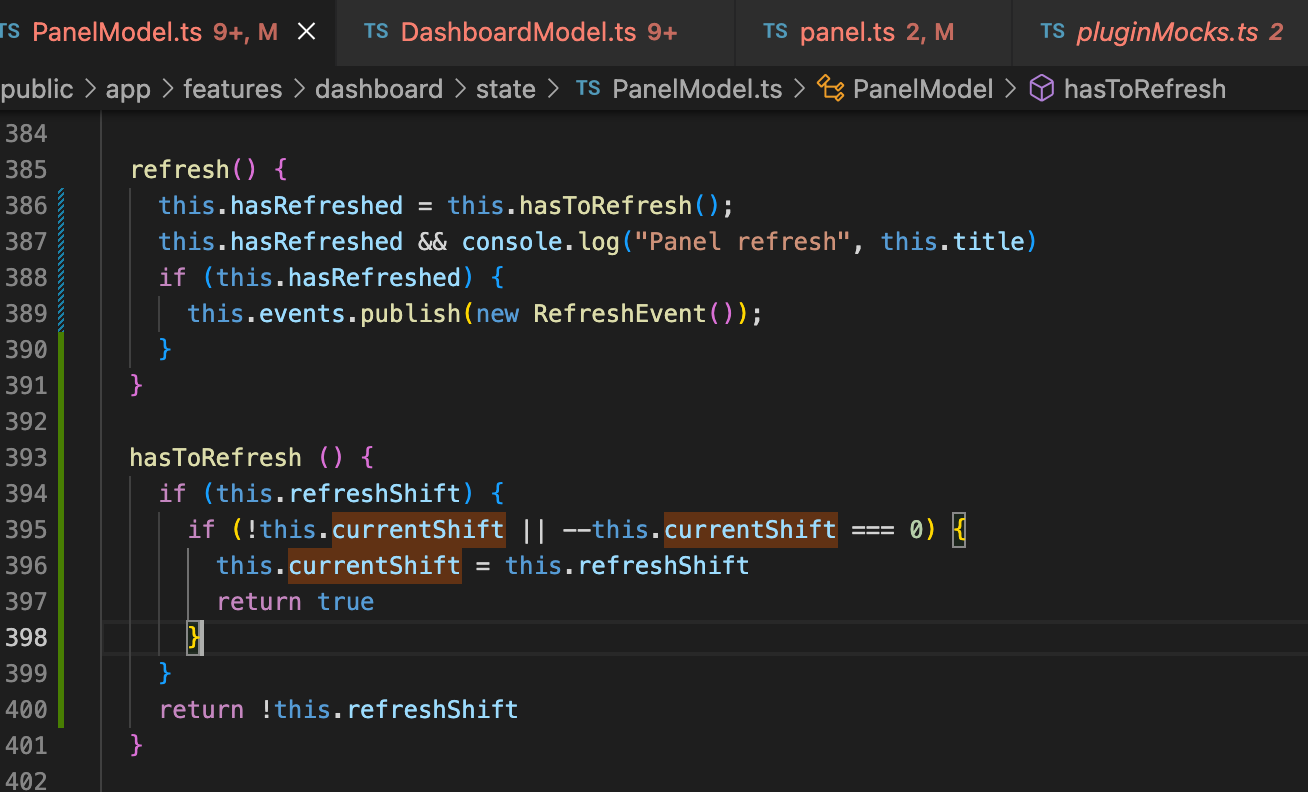Click the TS icon on PanelModel.ts tab
The width and height of the screenshot is (1308, 792).
[11, 31]
